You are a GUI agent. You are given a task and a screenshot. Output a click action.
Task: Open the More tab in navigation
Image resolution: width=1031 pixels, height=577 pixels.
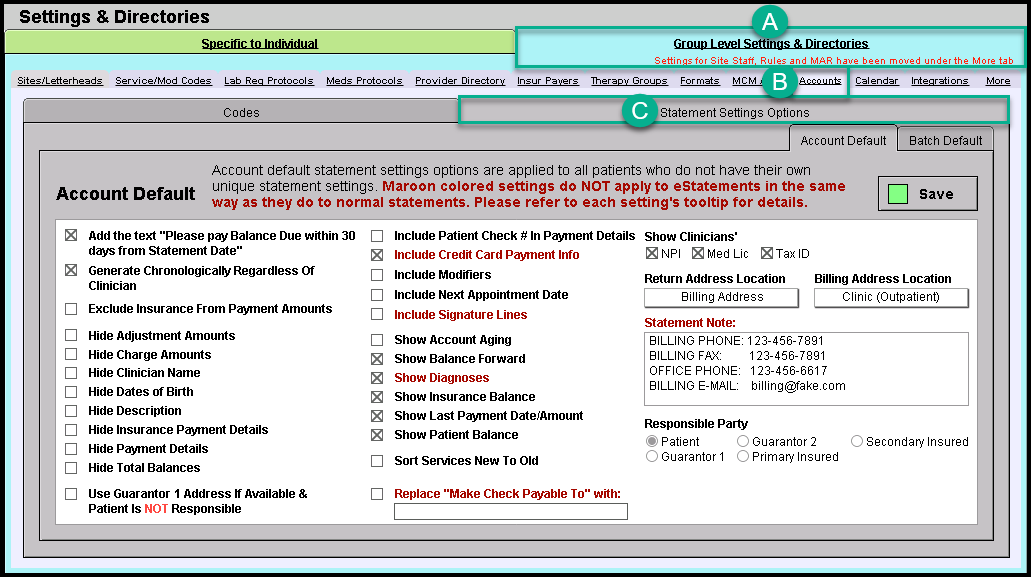point(997,81)
